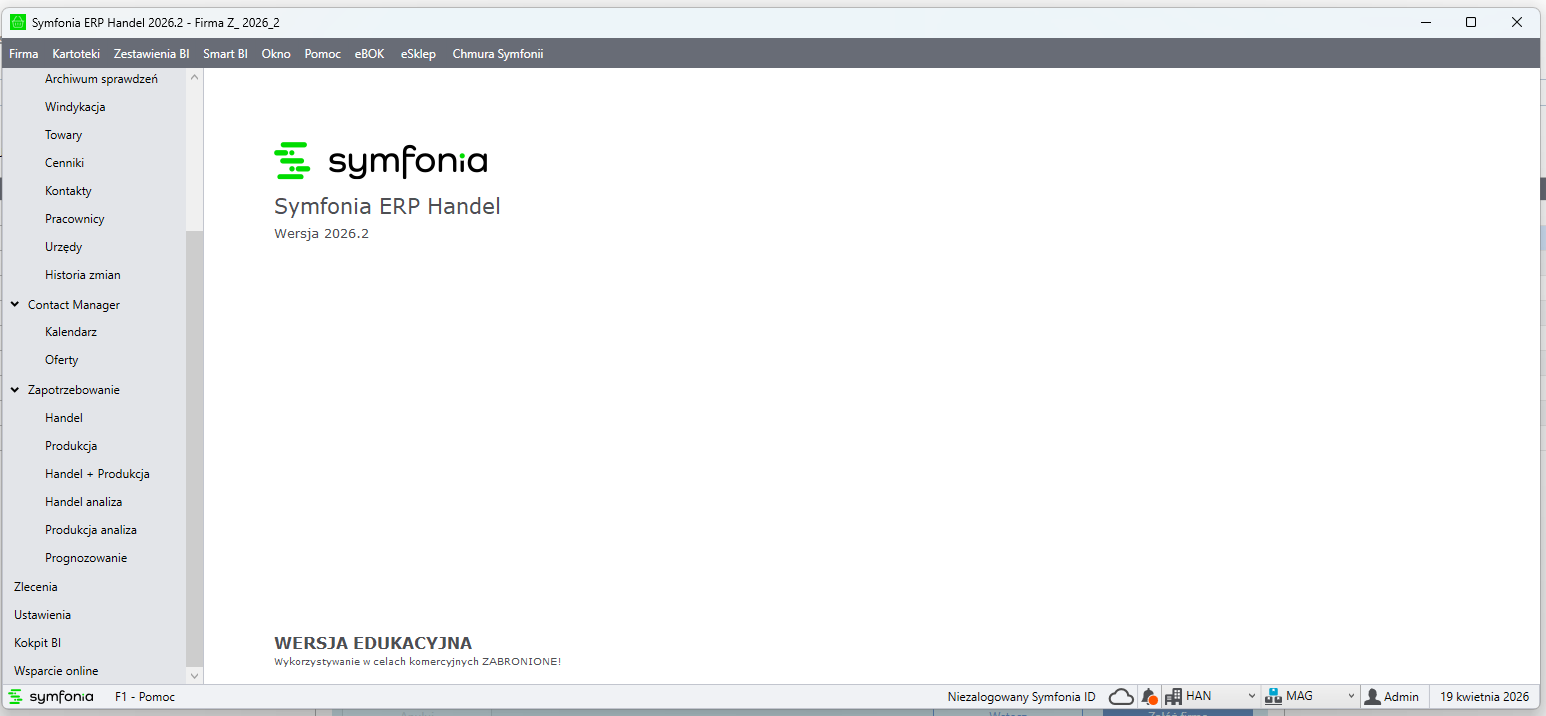Click the MAG warehouse icon
The width and height of the screenshot is (1546, 716).
coord(1273,697)
